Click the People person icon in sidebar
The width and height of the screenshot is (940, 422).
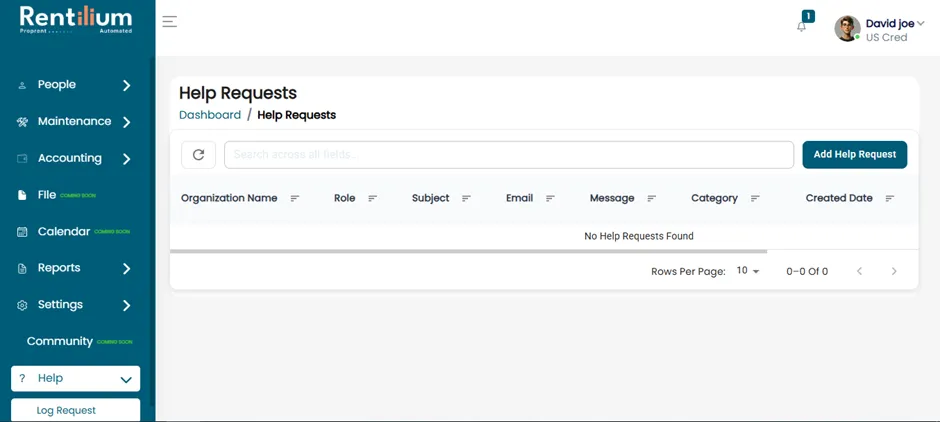22,86
